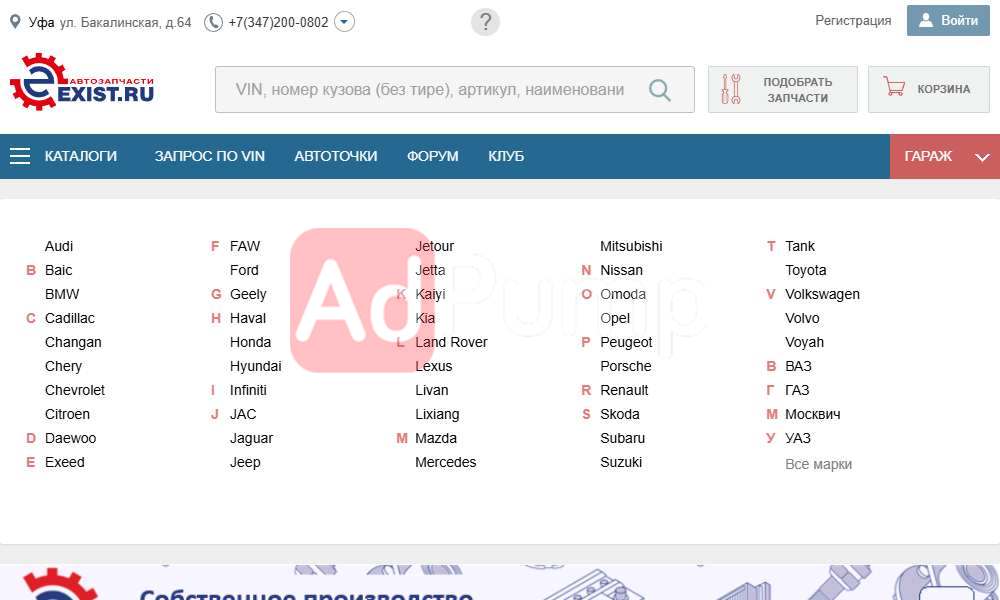Open Chevrolet parts catalog
1000x600 pixels.
click(75, 390)
